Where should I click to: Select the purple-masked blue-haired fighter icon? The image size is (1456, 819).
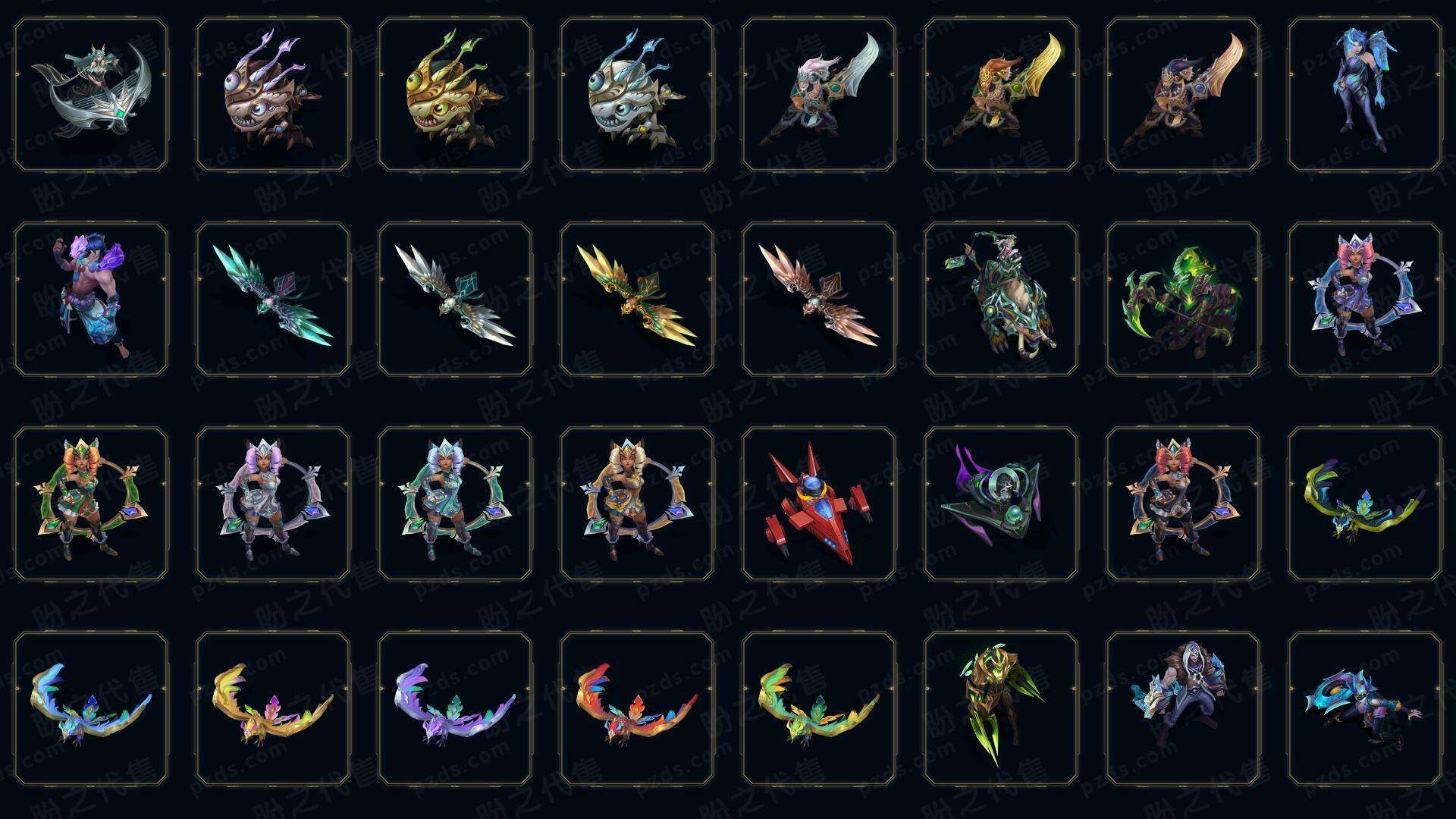pyautogui.click(x=91, y=299)
